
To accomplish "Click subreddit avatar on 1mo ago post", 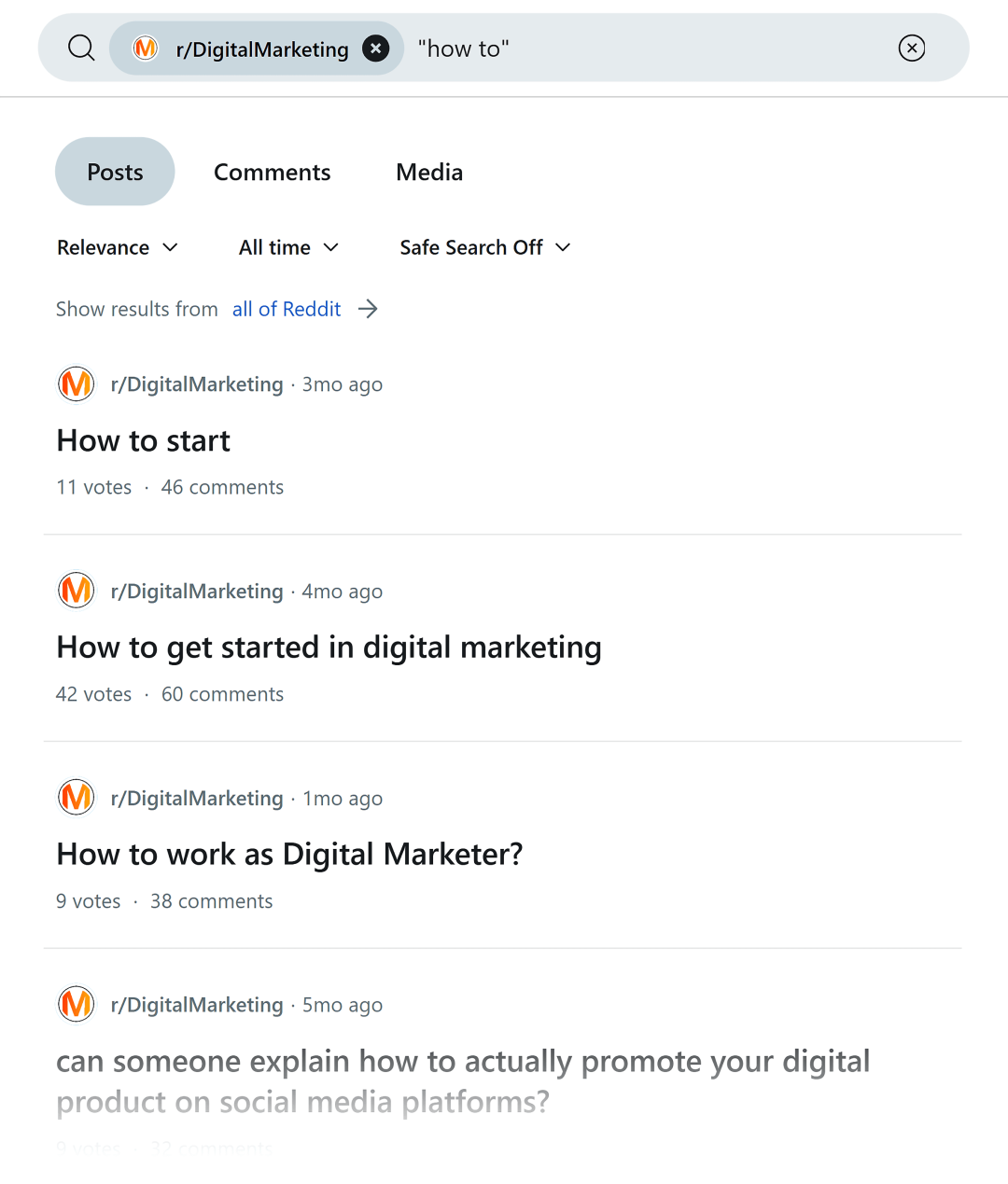I will (77, 798).
